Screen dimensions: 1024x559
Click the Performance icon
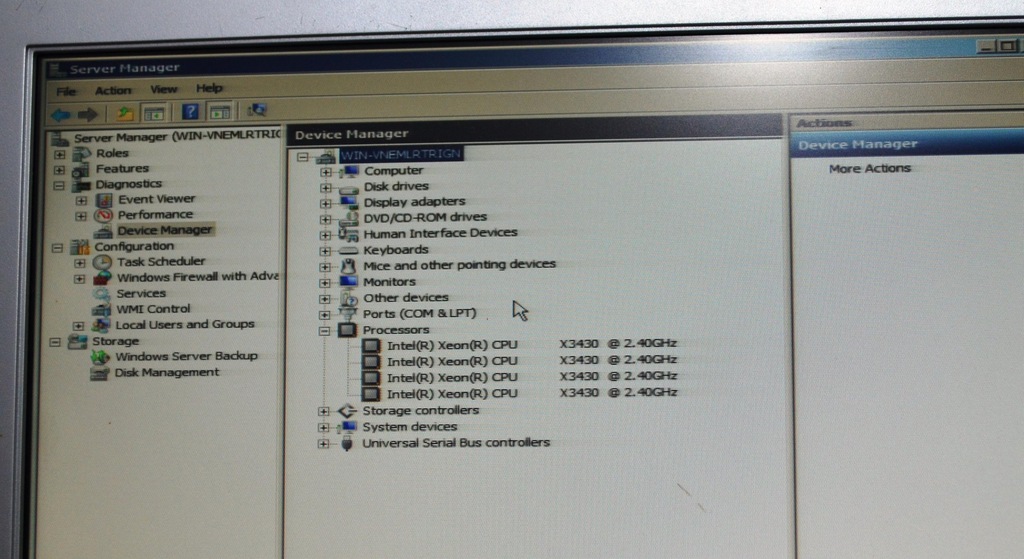[103, 215]
